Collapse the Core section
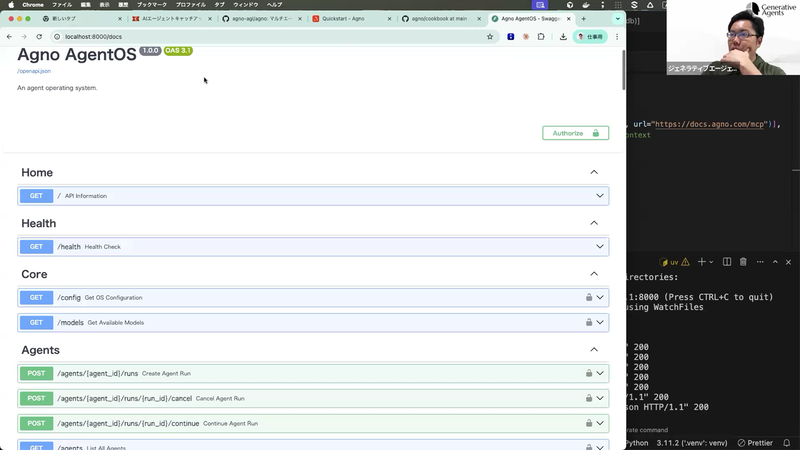 [x=594, y=274]
